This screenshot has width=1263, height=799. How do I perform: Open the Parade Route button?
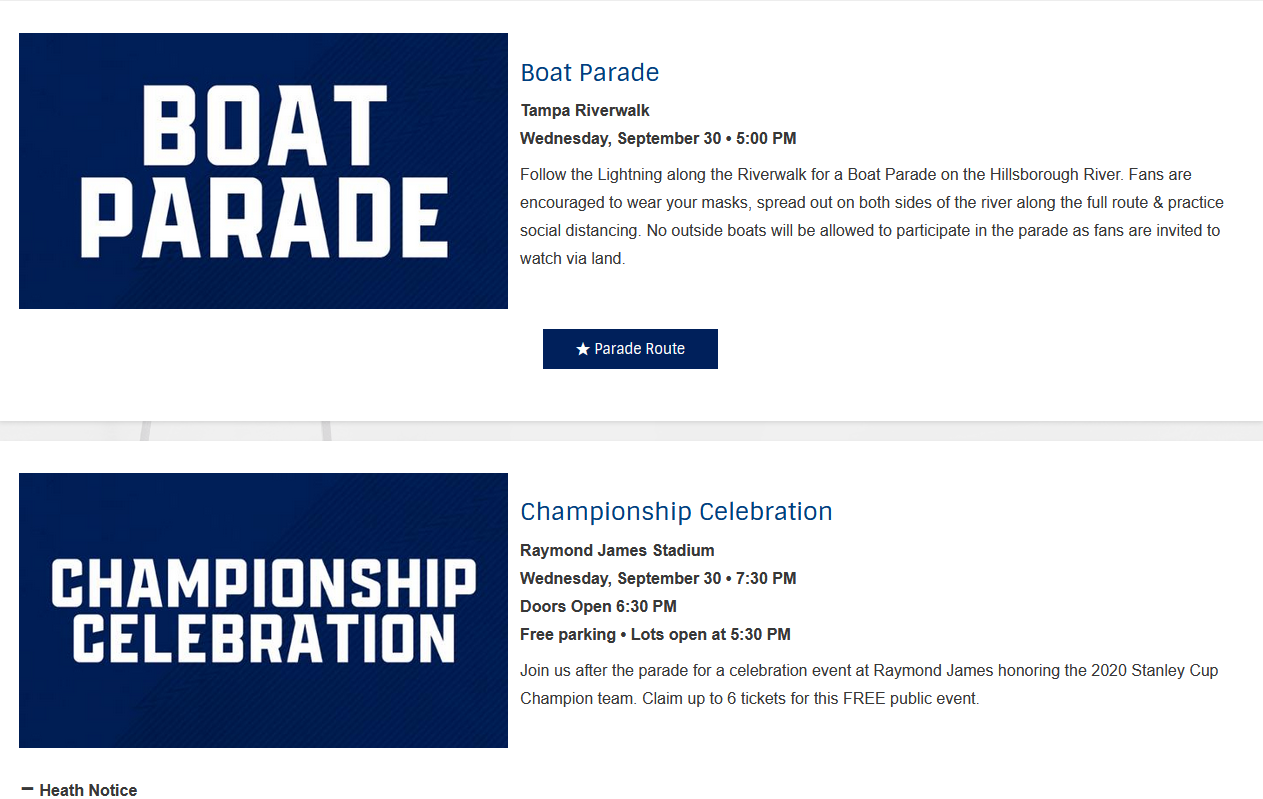[x=630, y=349]
